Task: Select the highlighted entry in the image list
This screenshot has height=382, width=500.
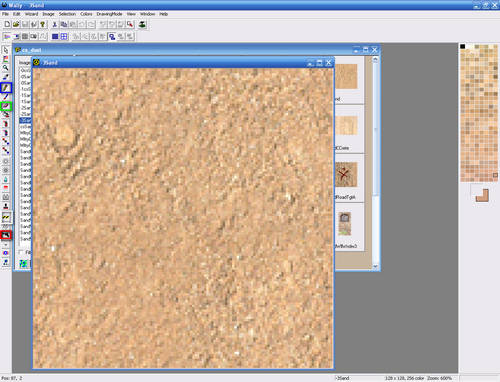Action: coord(25,120)
